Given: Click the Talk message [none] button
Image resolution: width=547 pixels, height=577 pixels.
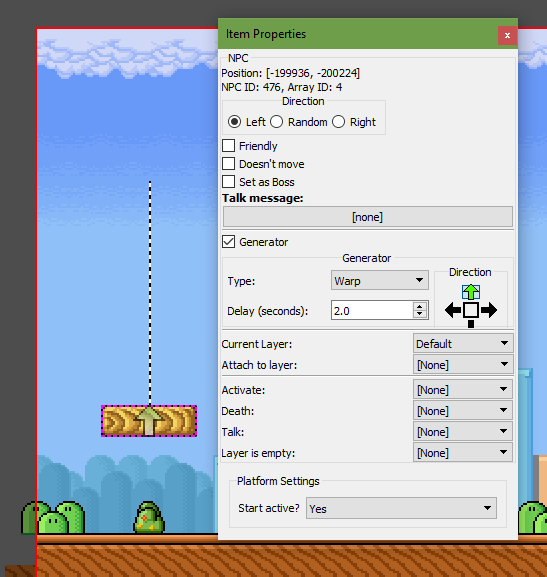Looking at the screenshot, I should click(368, 217).
